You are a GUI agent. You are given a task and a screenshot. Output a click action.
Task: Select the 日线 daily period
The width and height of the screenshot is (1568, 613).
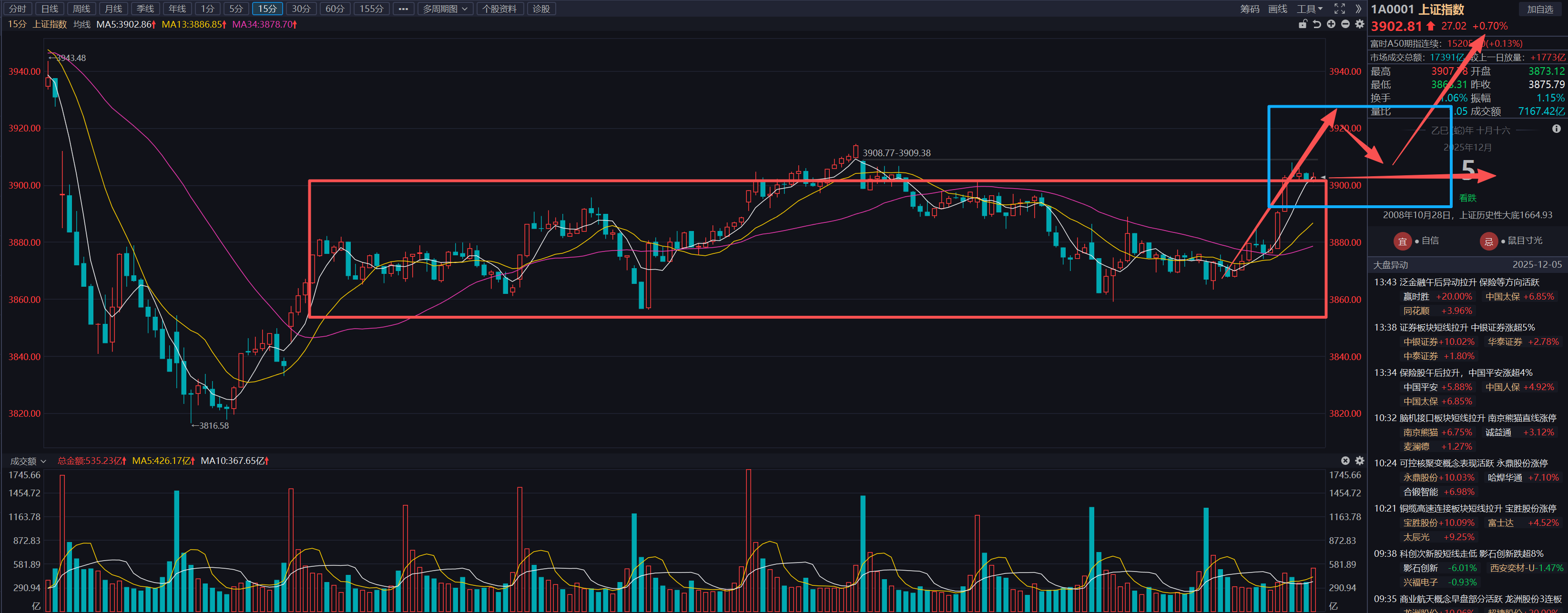tap(49, 9)
